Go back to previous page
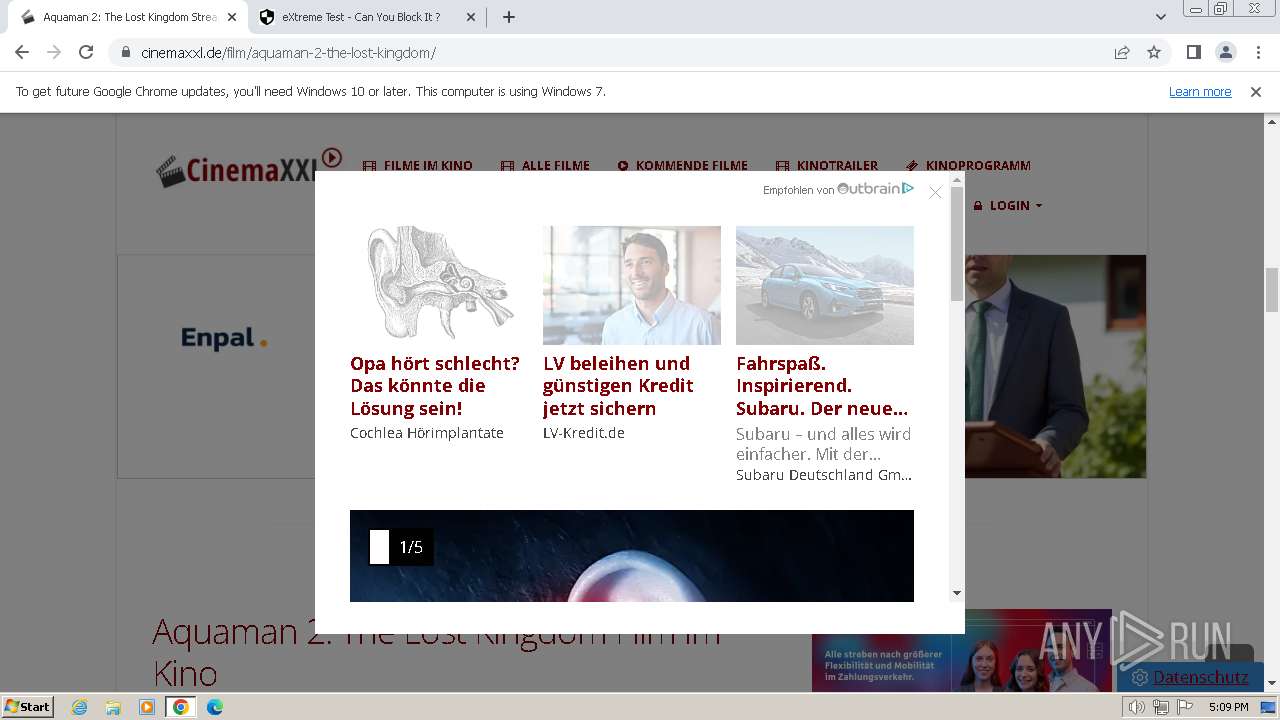The height and width of the screenshot is (720, 1280). [x=22, y=53]
